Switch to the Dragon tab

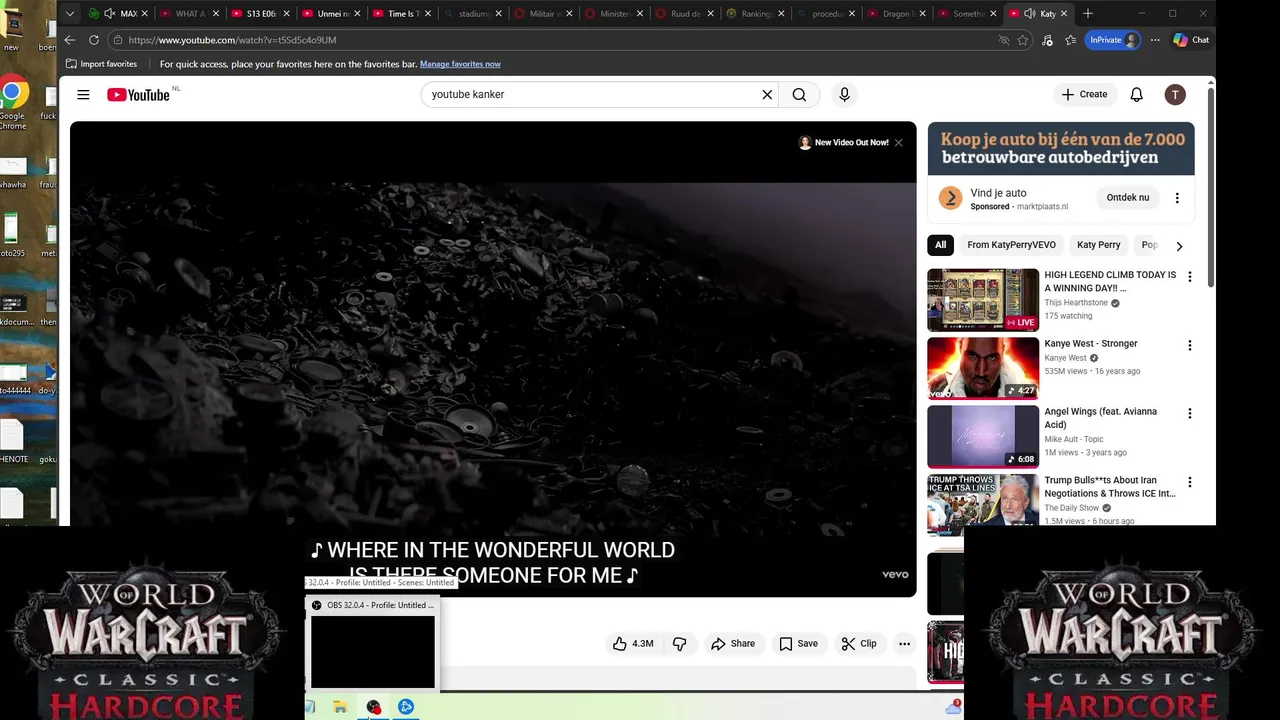895,14
